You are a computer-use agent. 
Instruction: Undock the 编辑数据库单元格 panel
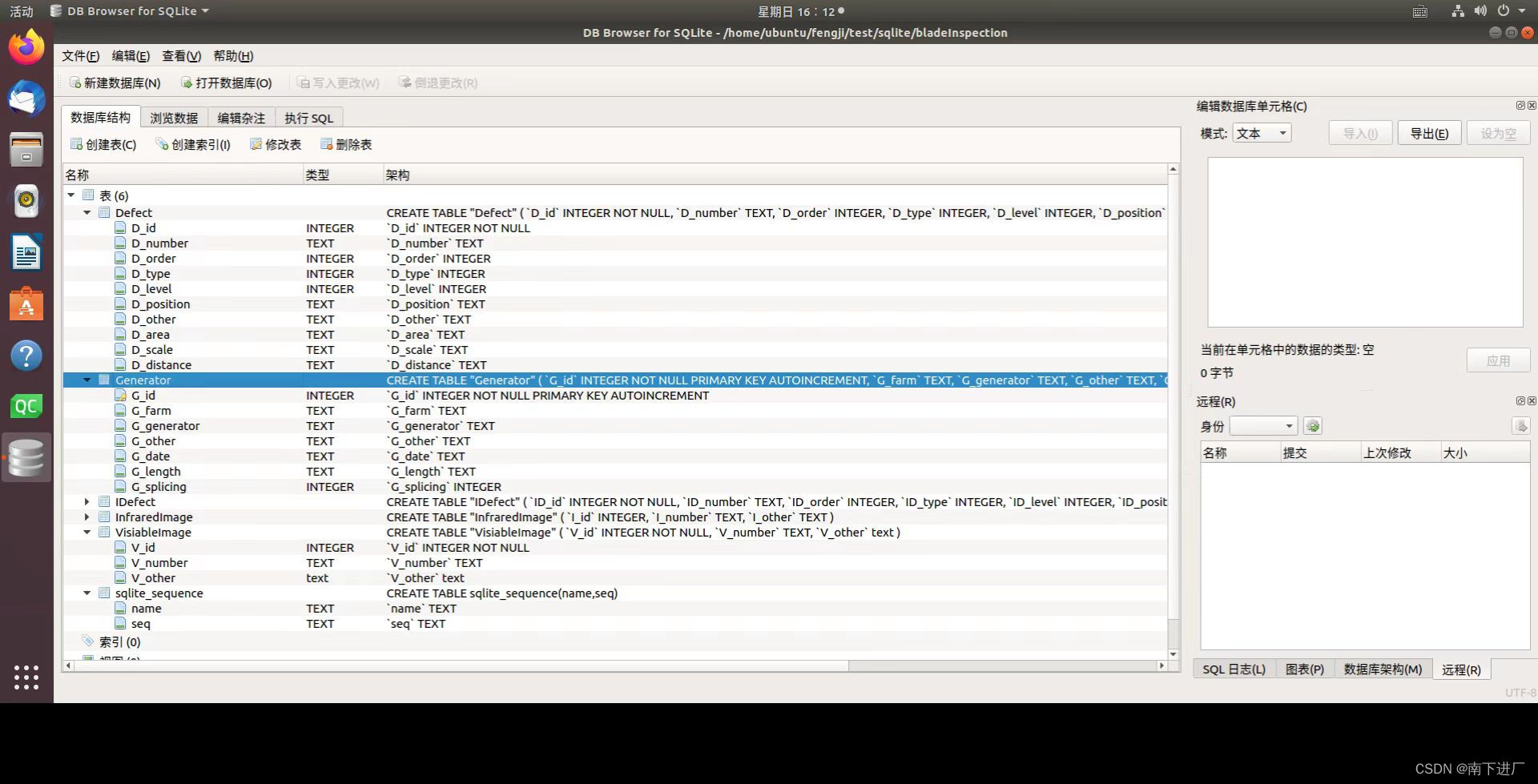(1520, 106)
